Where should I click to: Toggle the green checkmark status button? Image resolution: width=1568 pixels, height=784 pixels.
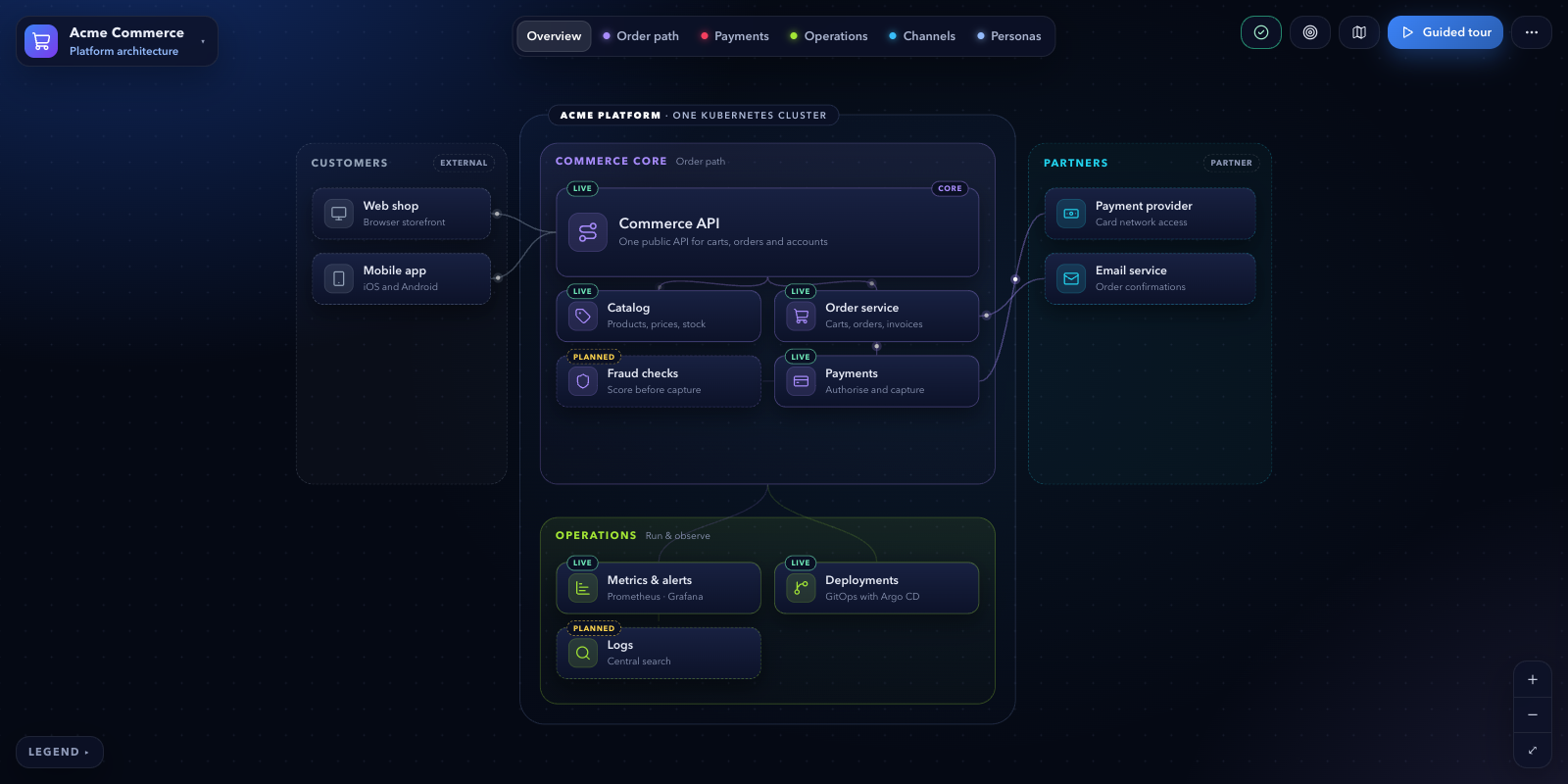click(x=1261, y=32)
